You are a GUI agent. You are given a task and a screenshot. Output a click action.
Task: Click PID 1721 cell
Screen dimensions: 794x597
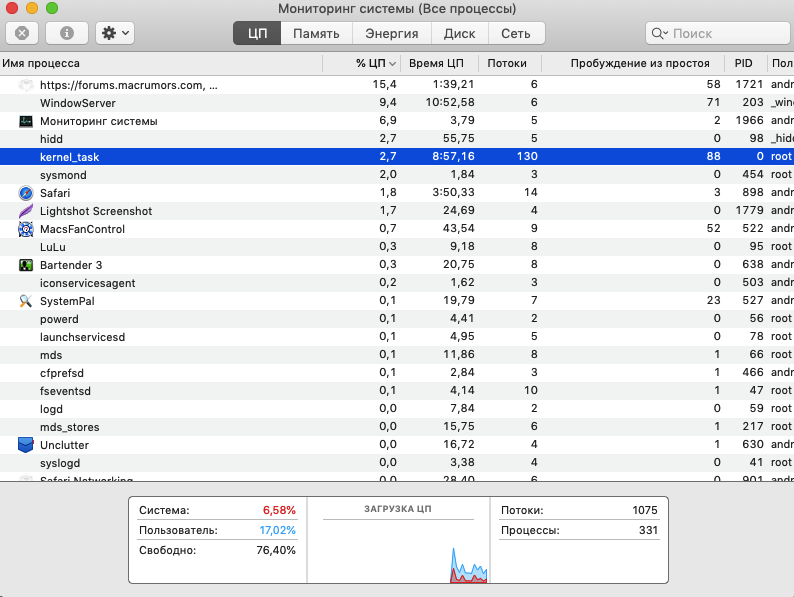[749, 84]
